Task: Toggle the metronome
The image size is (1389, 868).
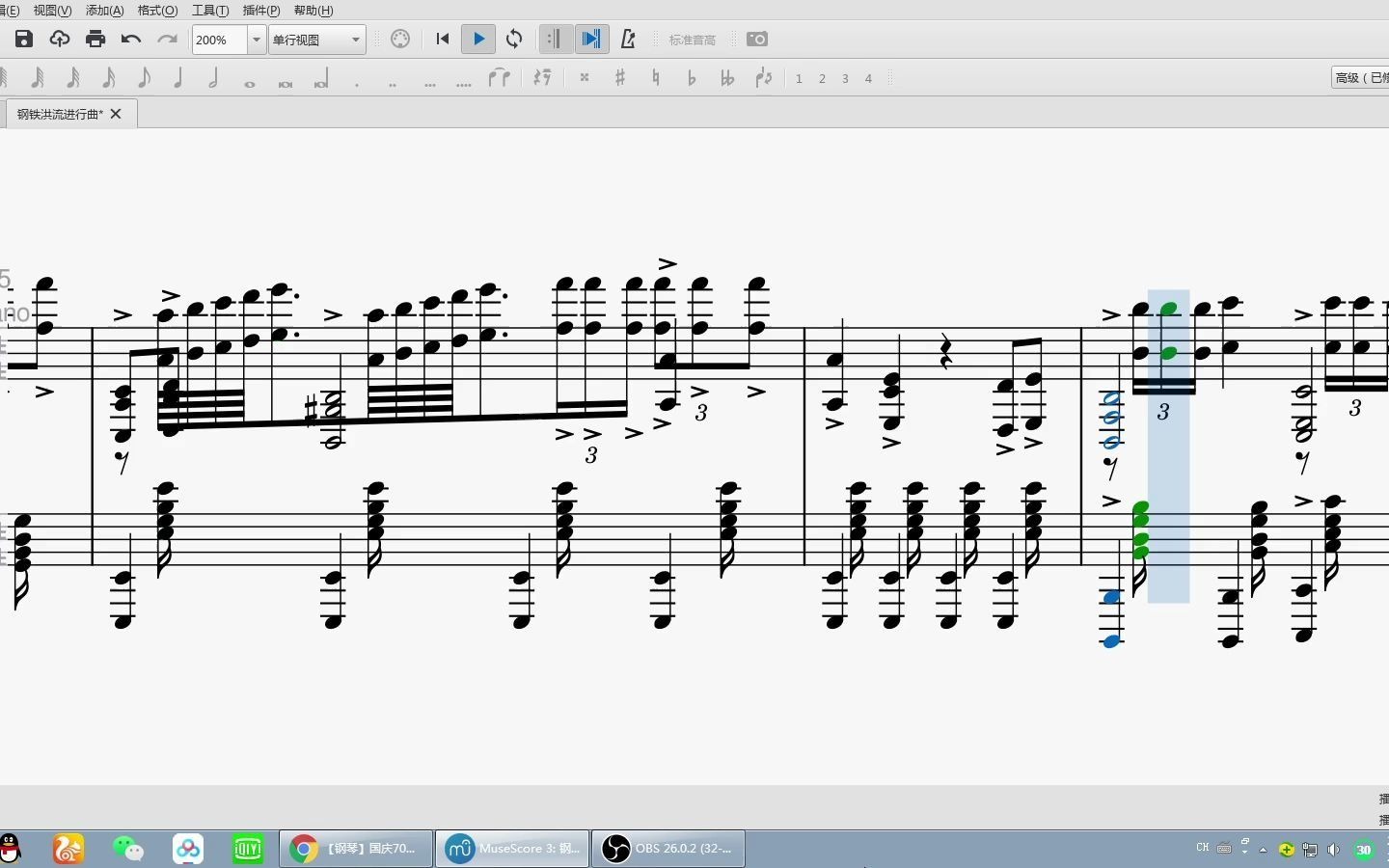Action: [x=628, y=40]
